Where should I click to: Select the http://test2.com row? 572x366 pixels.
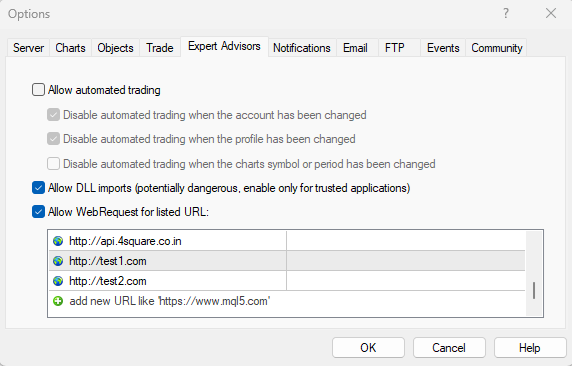coord(287,281)
